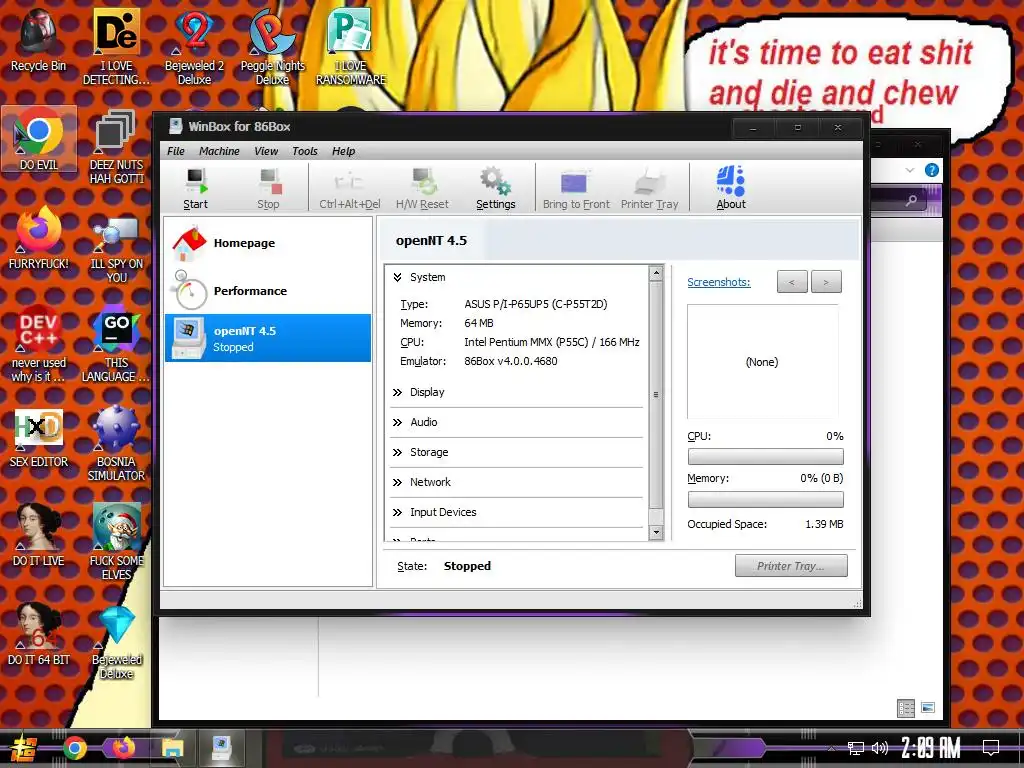Click the details list scroll up arrow

656,273
